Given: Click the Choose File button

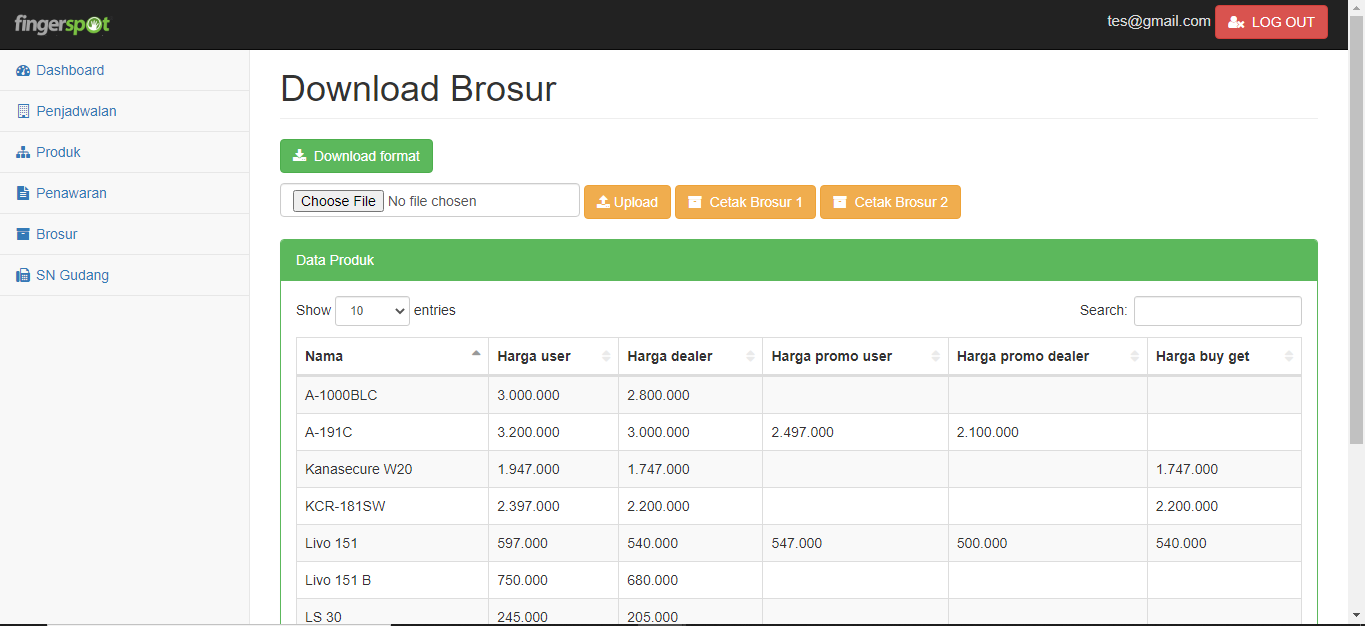Looking at the screenshot, I should [x=338, y=201].
